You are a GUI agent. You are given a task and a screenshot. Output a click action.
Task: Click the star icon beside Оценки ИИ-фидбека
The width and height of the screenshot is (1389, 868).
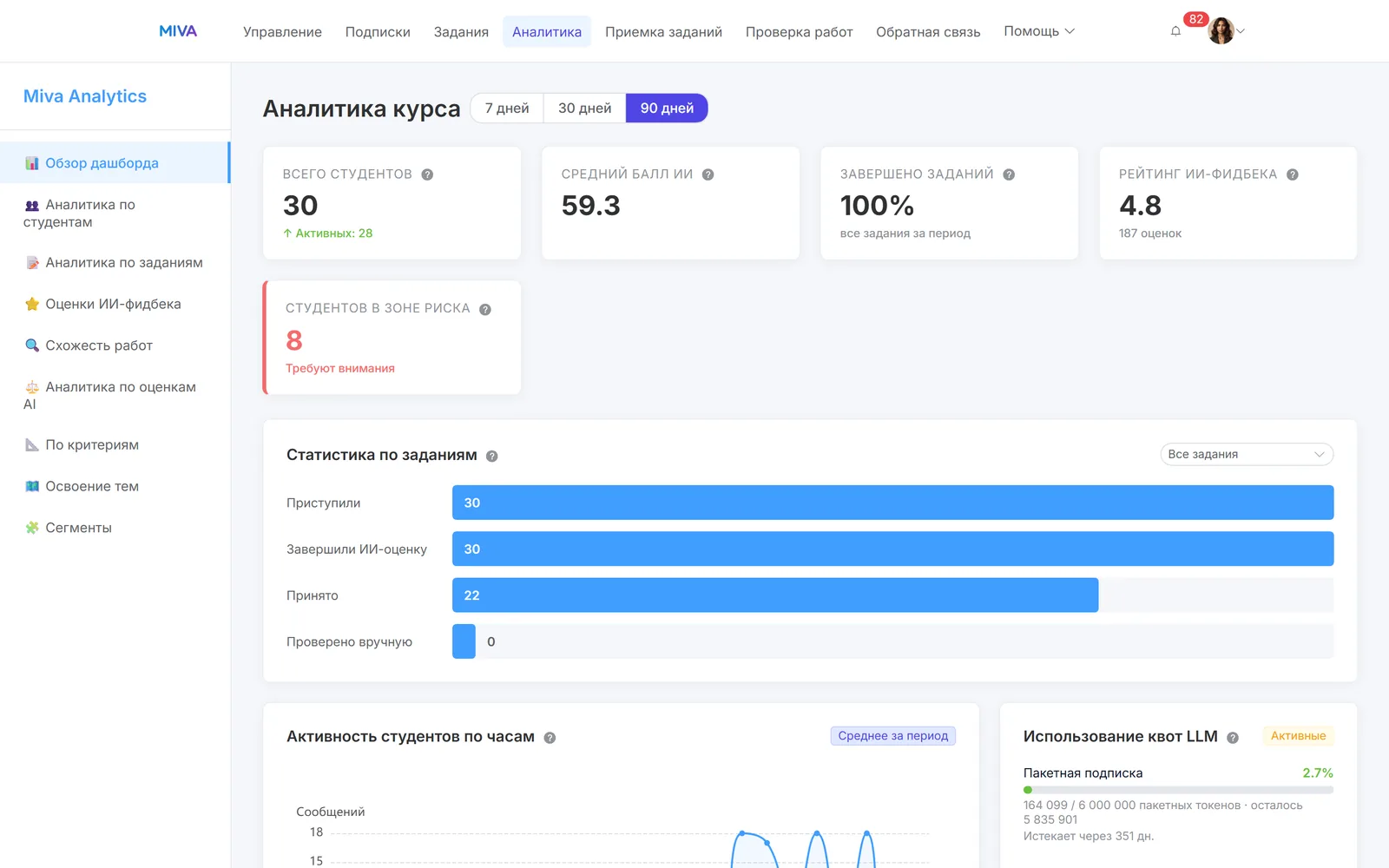(32, 304)
